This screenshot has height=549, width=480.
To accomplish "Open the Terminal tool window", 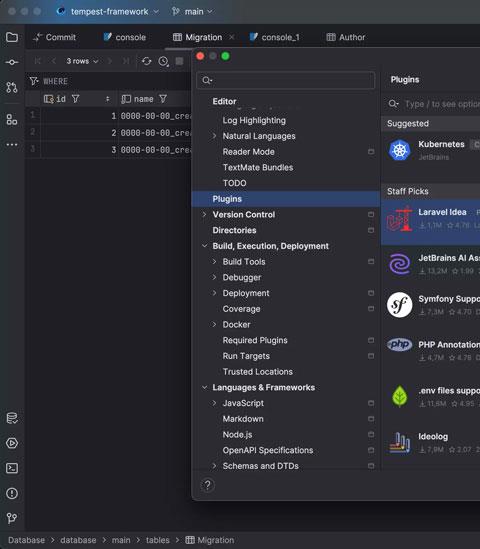I will tap(12, 468).
